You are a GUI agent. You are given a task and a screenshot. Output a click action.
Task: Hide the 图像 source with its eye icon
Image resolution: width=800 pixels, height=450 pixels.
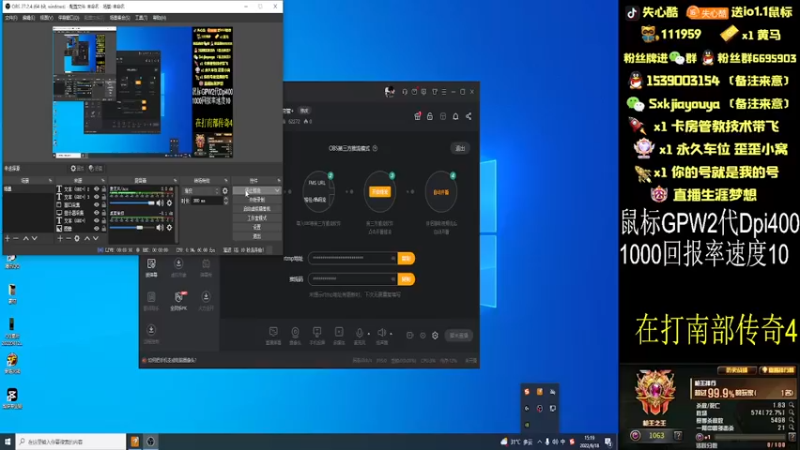(96, 229)
